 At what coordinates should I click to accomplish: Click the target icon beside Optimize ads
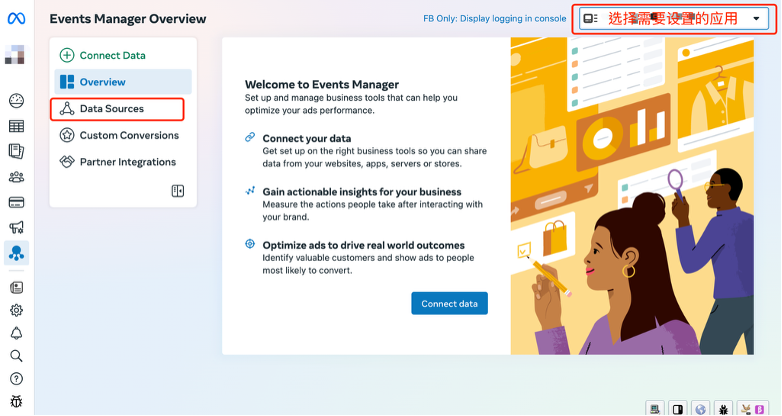tap(250, 244)
